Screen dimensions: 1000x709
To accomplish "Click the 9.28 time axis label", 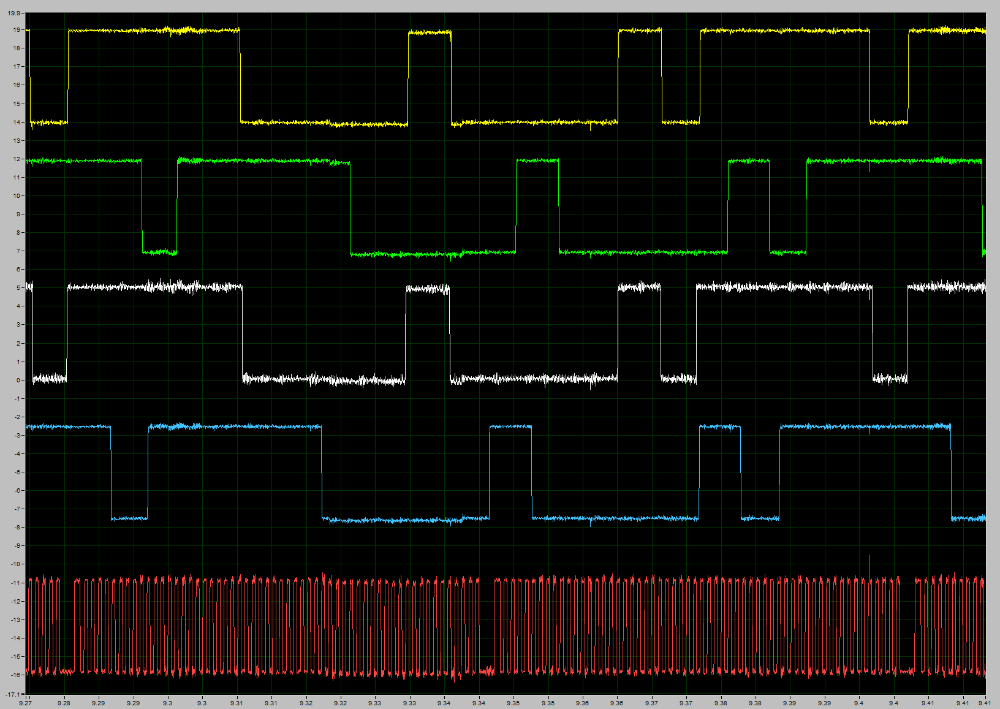I will coord(64,702).
